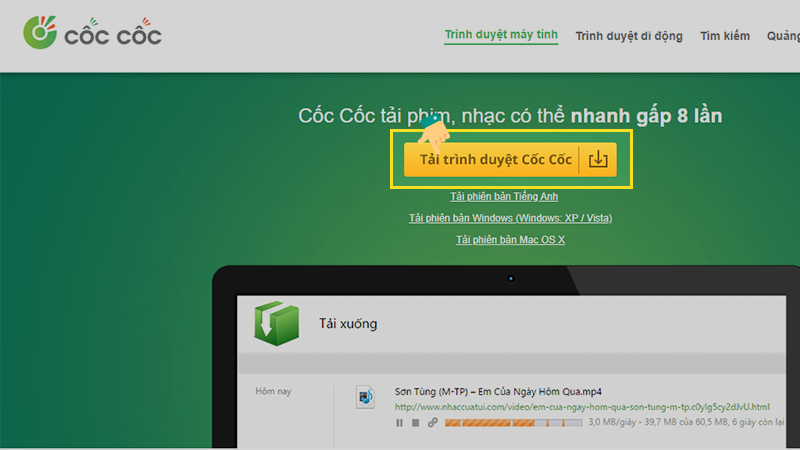Select the Sơn Tùng (M-TP) mp4 file name

coord(498,391)
